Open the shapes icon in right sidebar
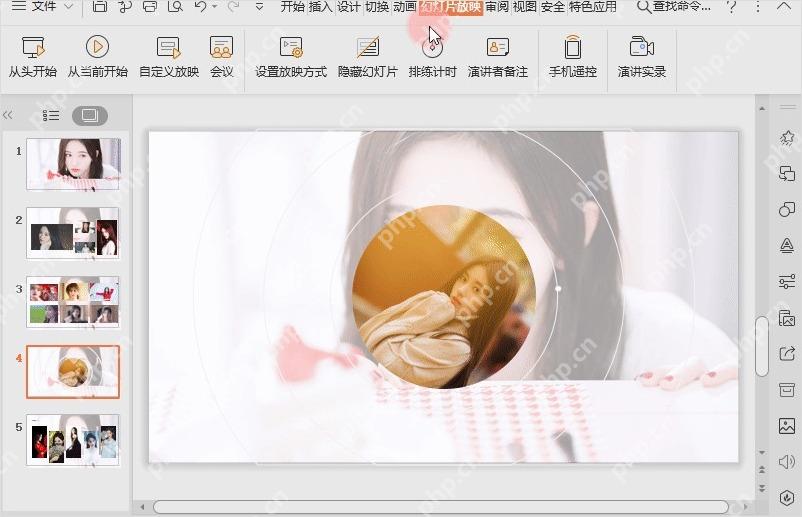This screenshot has width=802, height=517. [787, 209]
